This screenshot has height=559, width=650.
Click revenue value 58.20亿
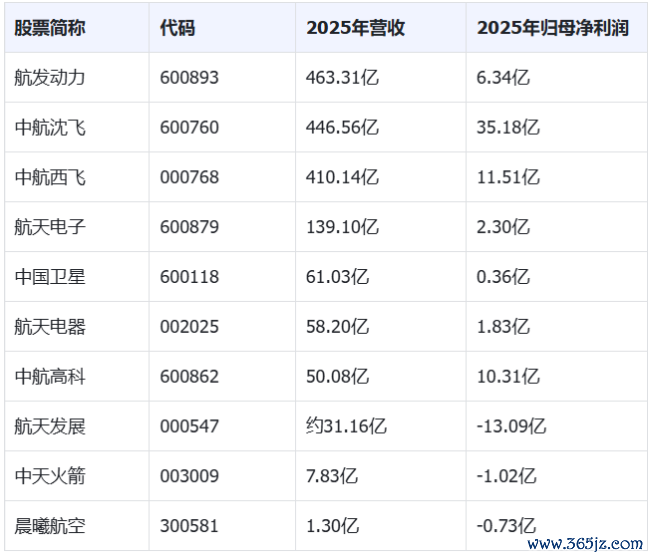[337, 327]
